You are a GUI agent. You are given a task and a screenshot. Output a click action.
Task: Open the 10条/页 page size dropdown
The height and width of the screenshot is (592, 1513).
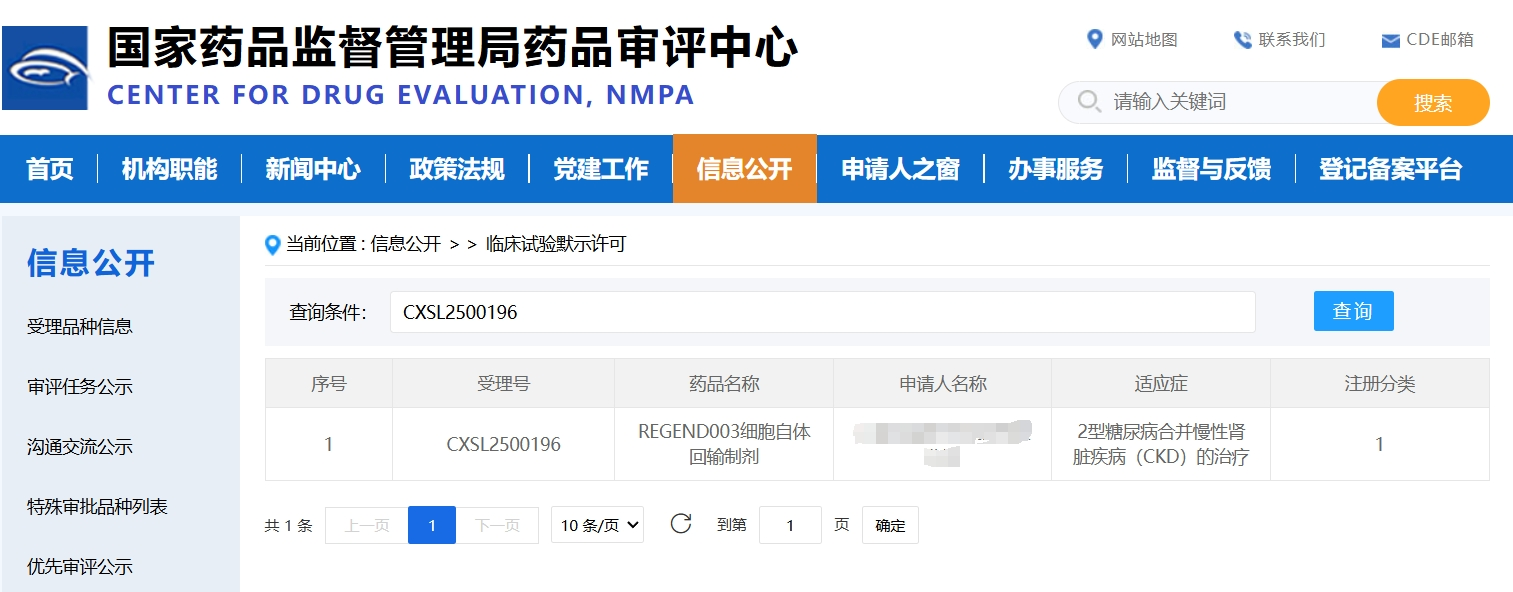(x=597, y=525)
